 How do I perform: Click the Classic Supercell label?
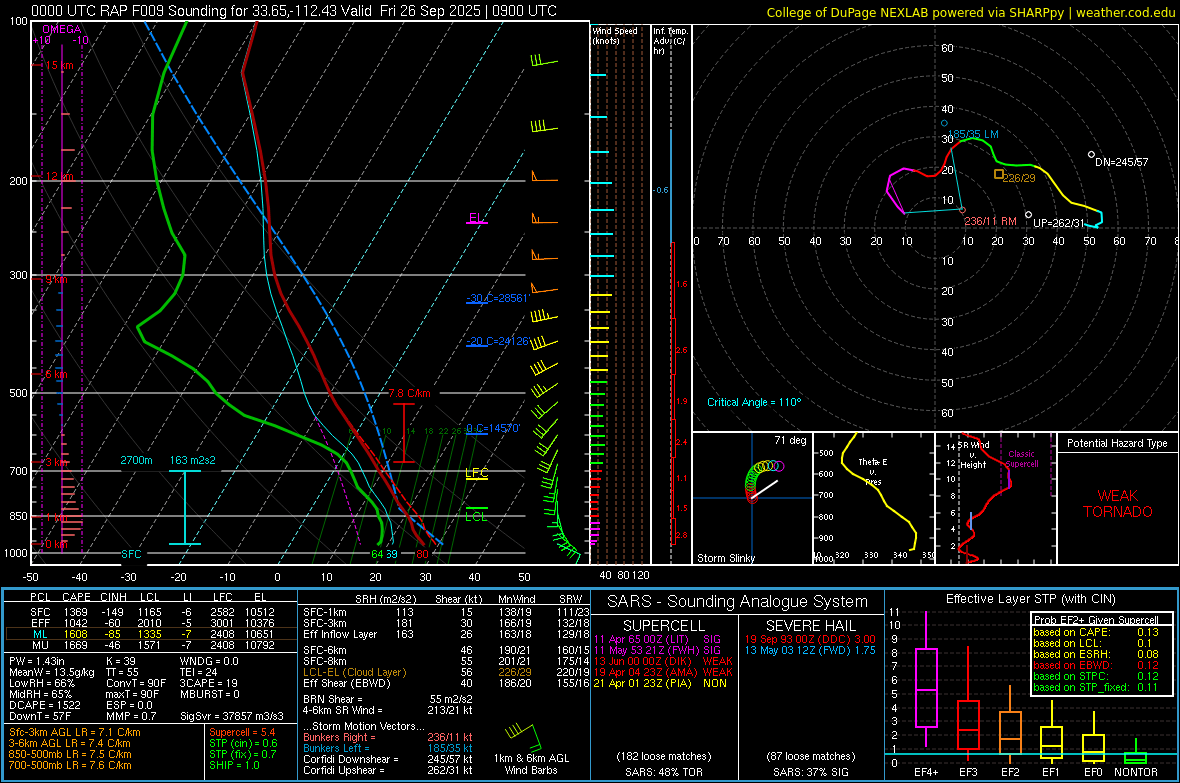[1022, 459]
